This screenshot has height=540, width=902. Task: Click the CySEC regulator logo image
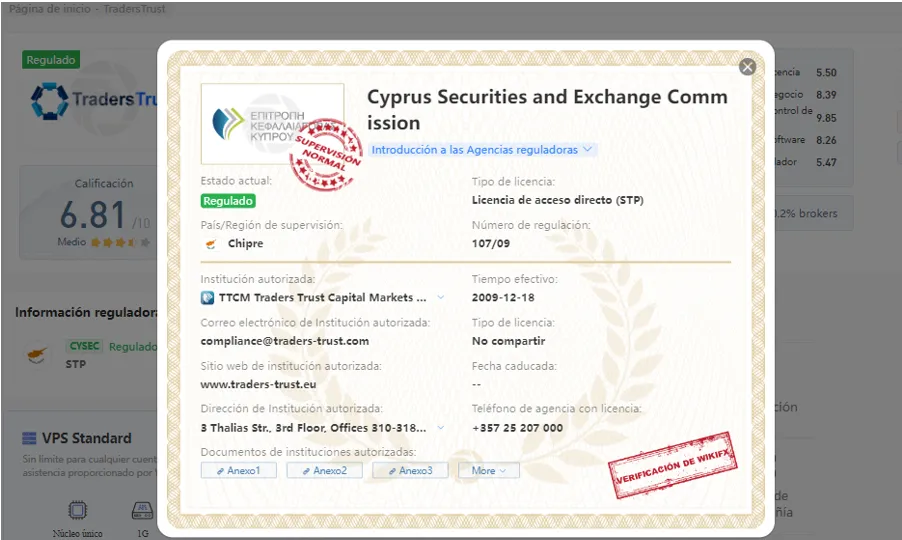point(273,124)
